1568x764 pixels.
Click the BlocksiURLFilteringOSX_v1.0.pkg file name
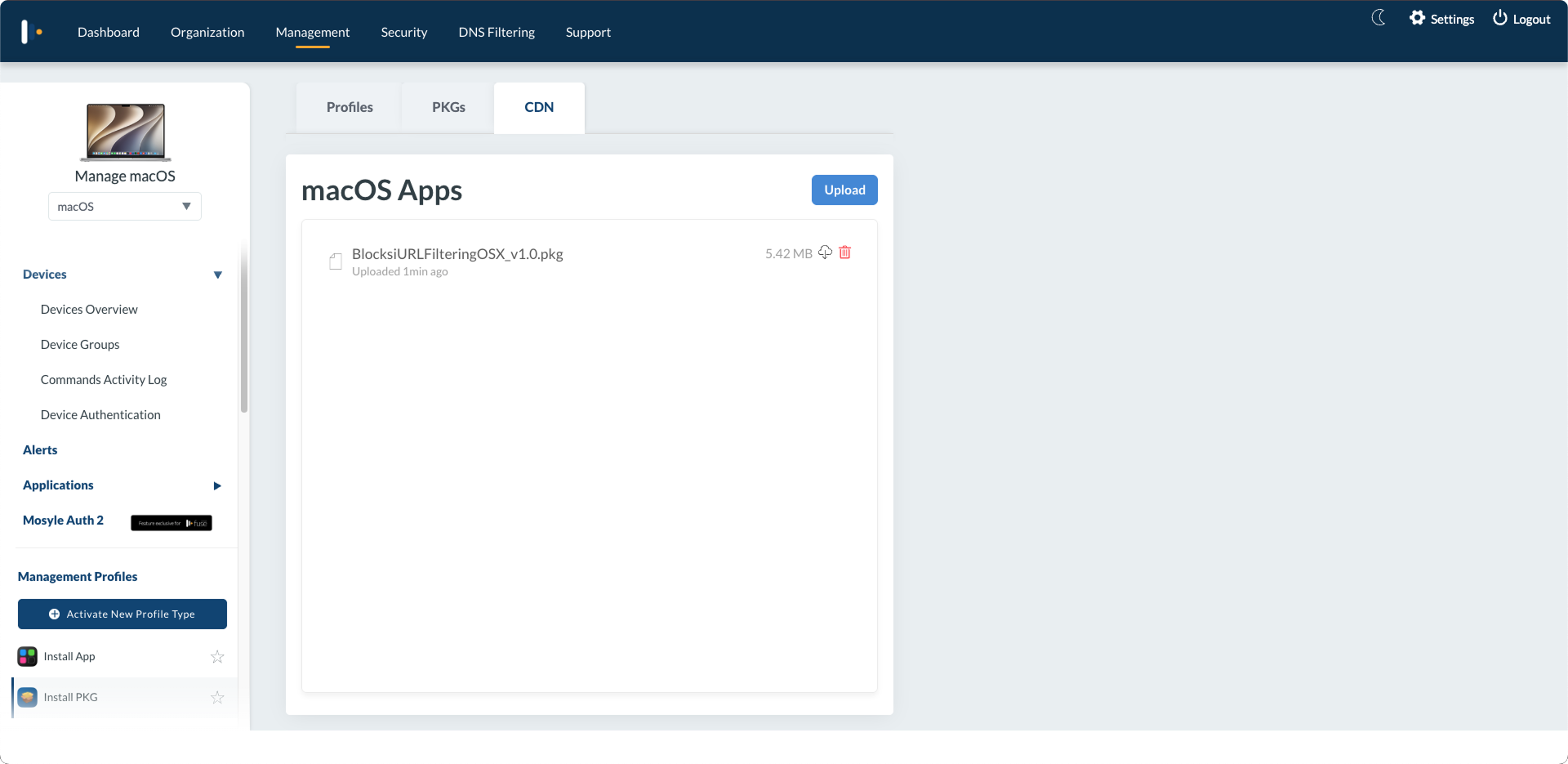(457, 254)
